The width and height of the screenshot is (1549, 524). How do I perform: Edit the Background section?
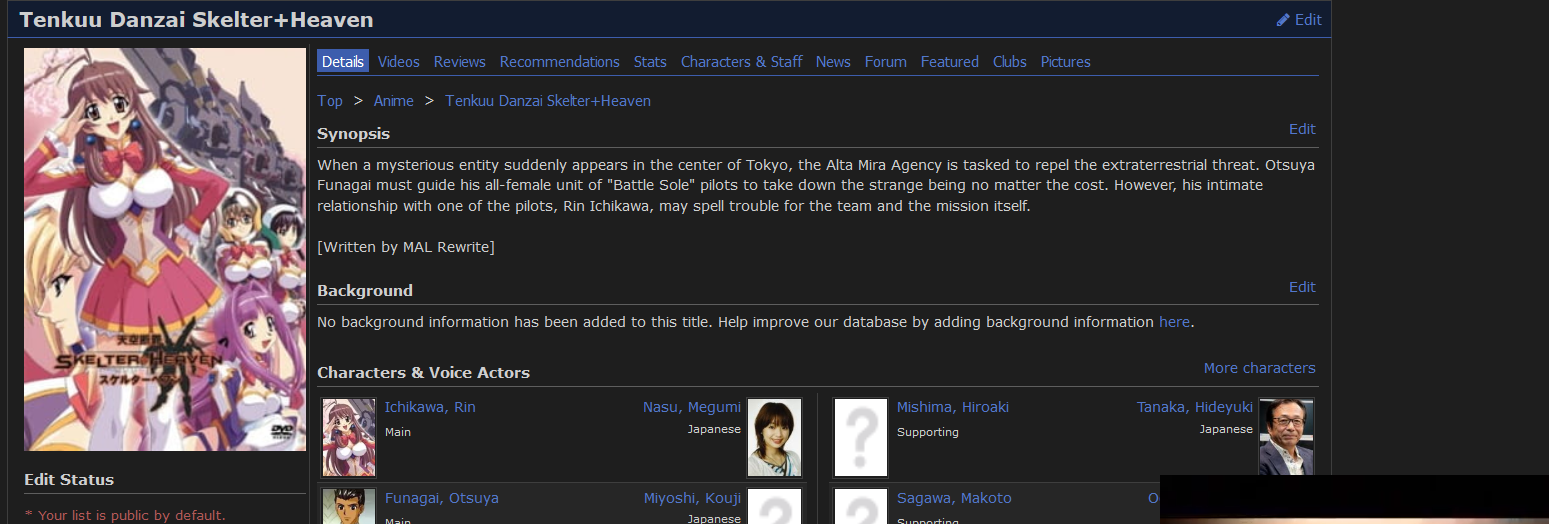1302,287
